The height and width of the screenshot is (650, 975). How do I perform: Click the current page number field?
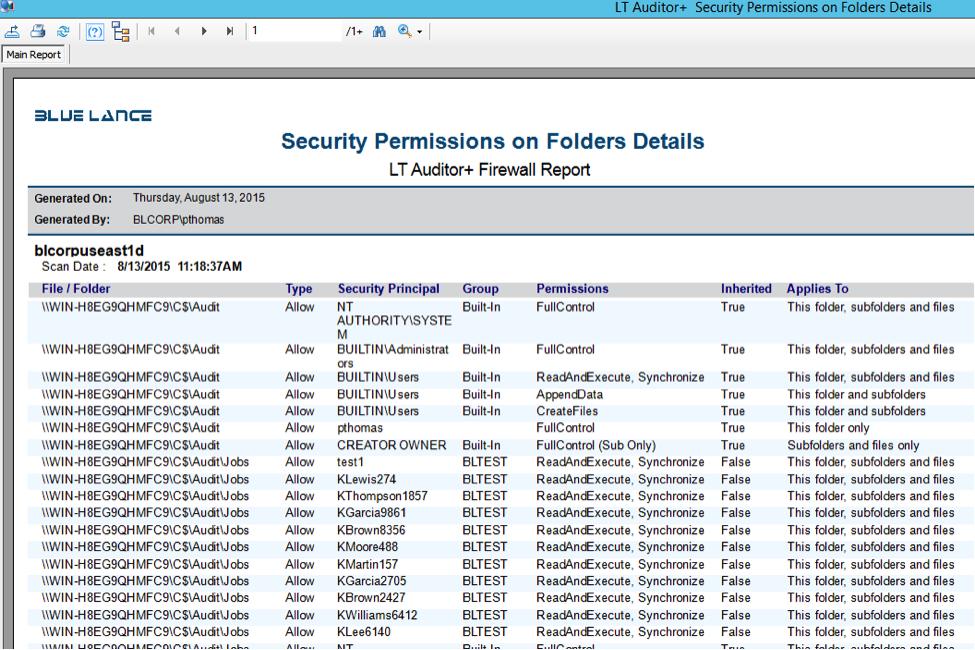(x=296, y=31)
